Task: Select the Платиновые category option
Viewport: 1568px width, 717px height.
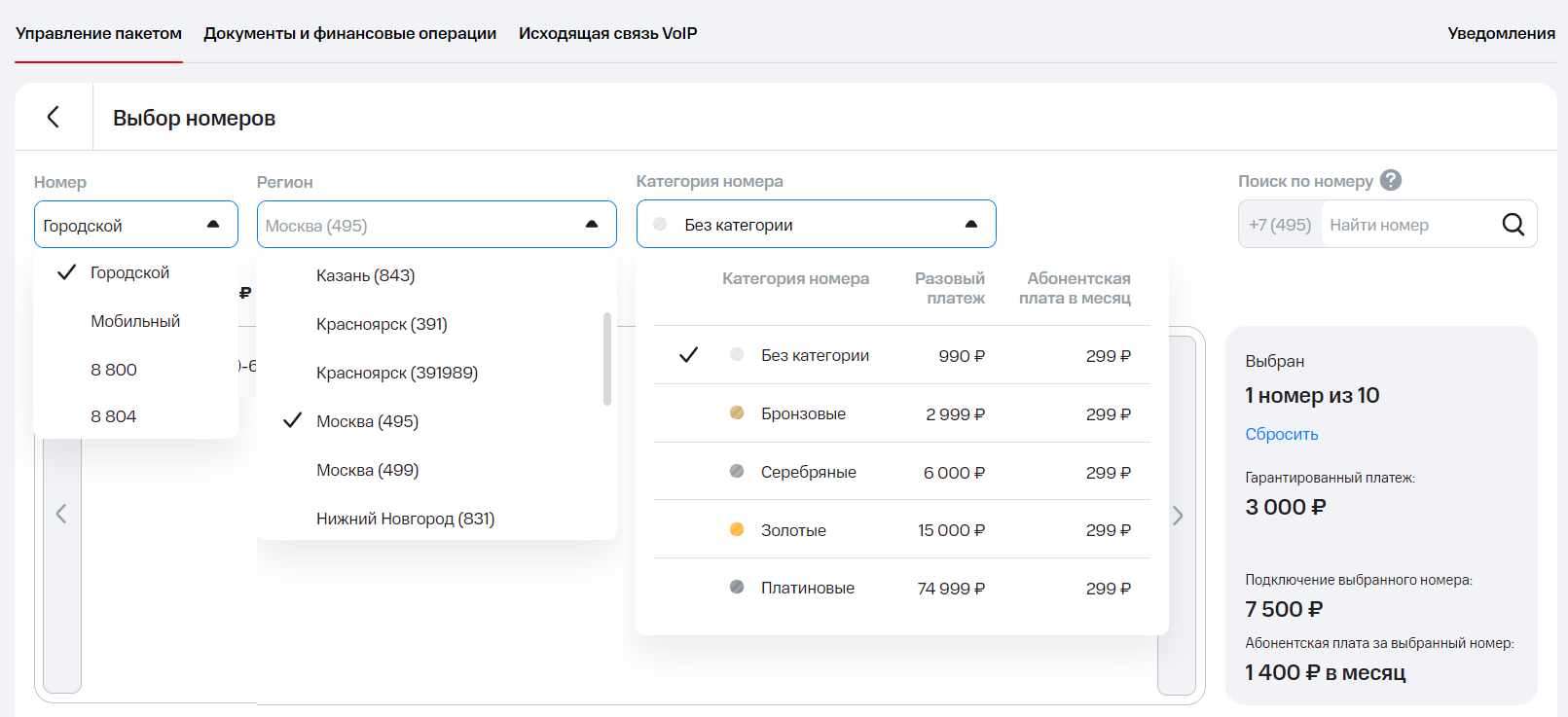Action: (901, 588)
